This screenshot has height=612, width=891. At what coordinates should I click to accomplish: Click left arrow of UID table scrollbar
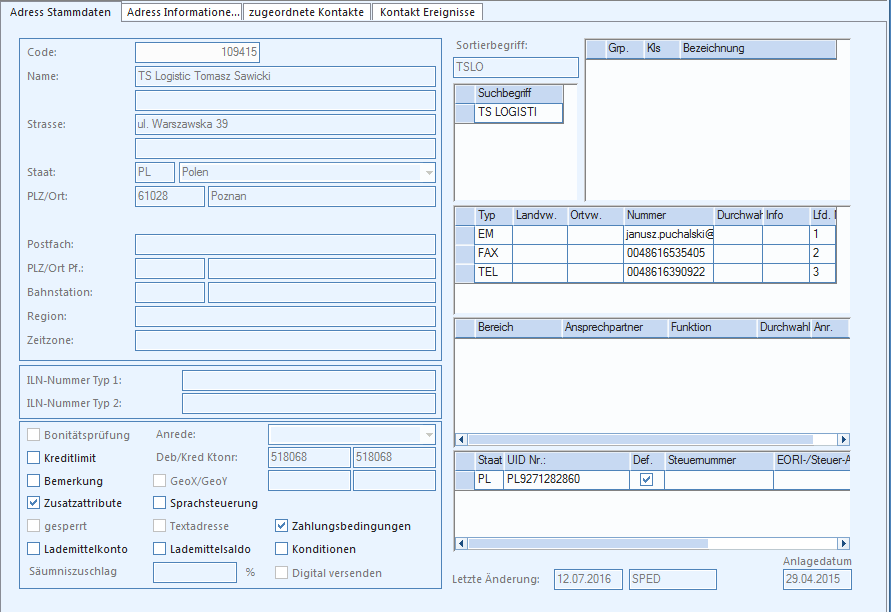pos(461,543)
